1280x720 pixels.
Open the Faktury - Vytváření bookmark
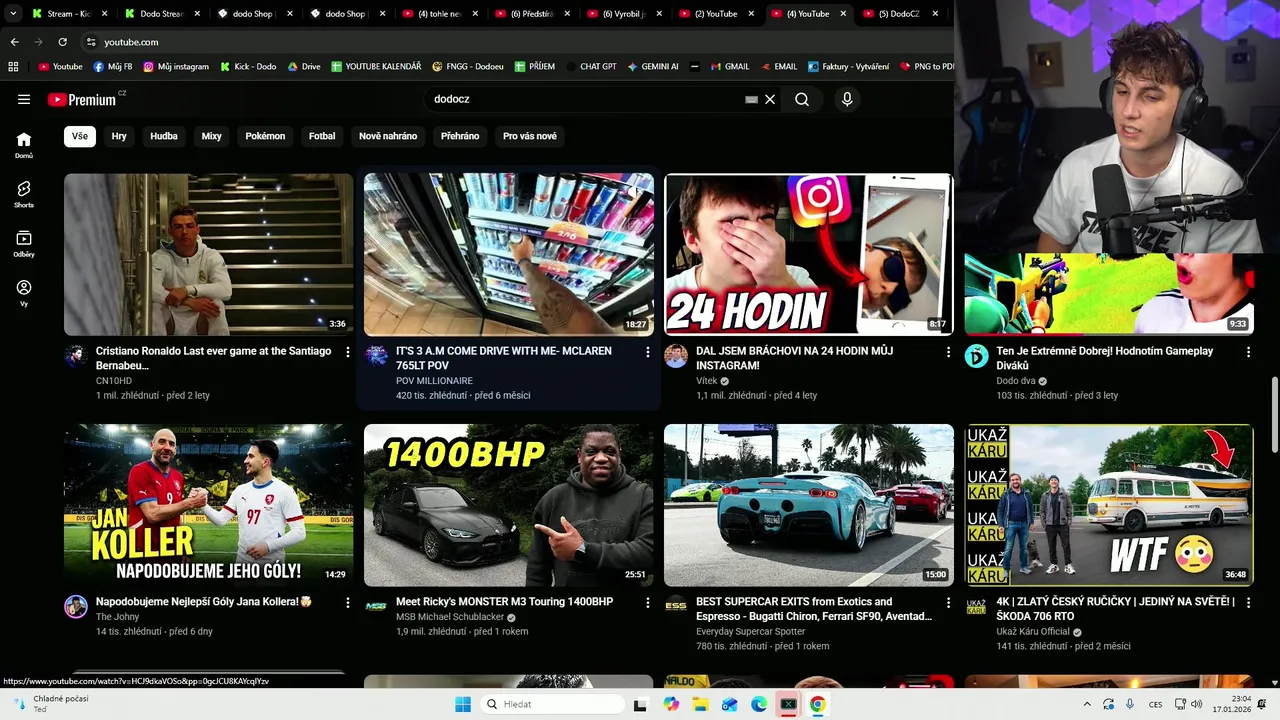point(848,67)
